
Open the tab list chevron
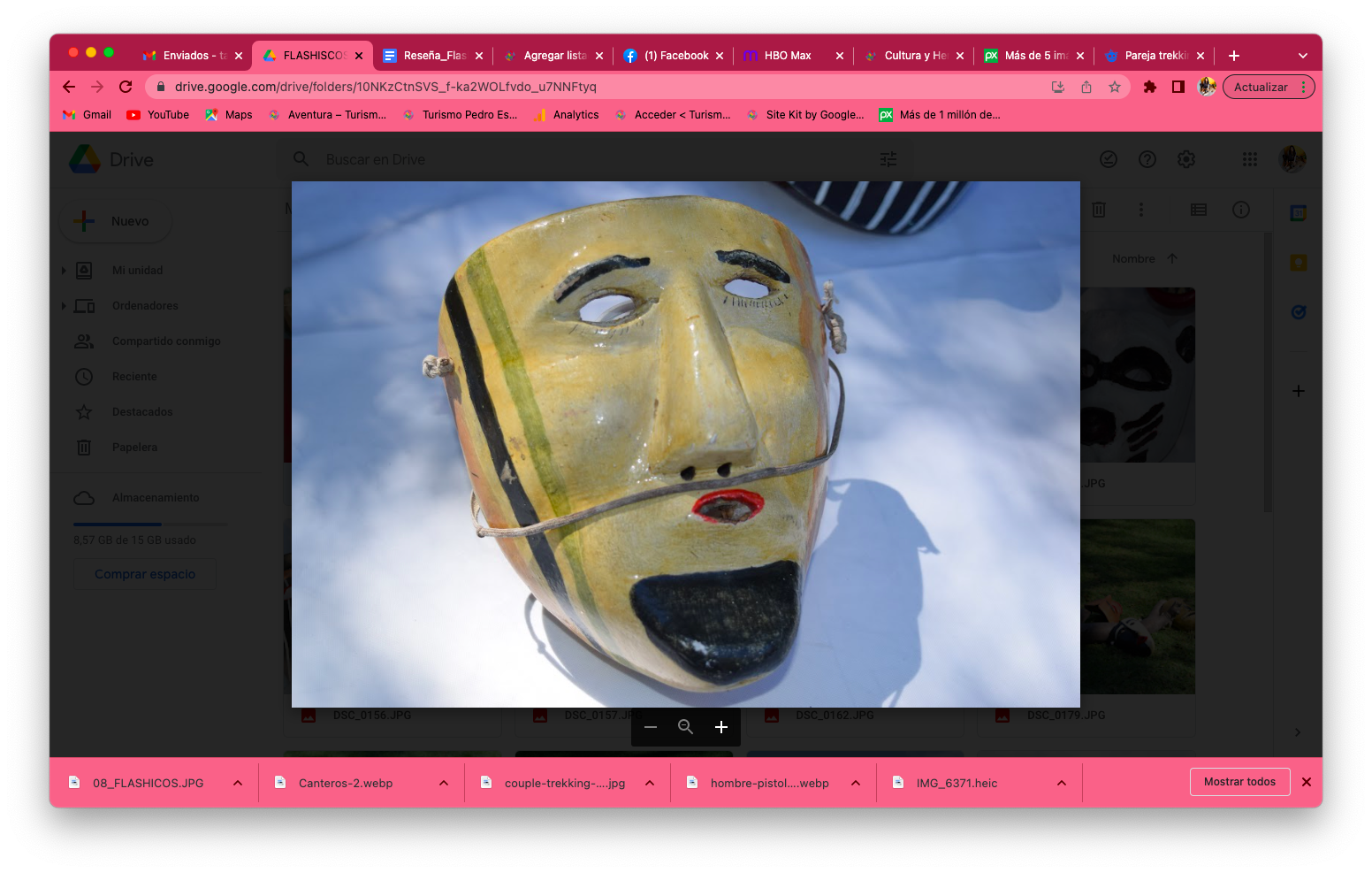(1302, 56)
